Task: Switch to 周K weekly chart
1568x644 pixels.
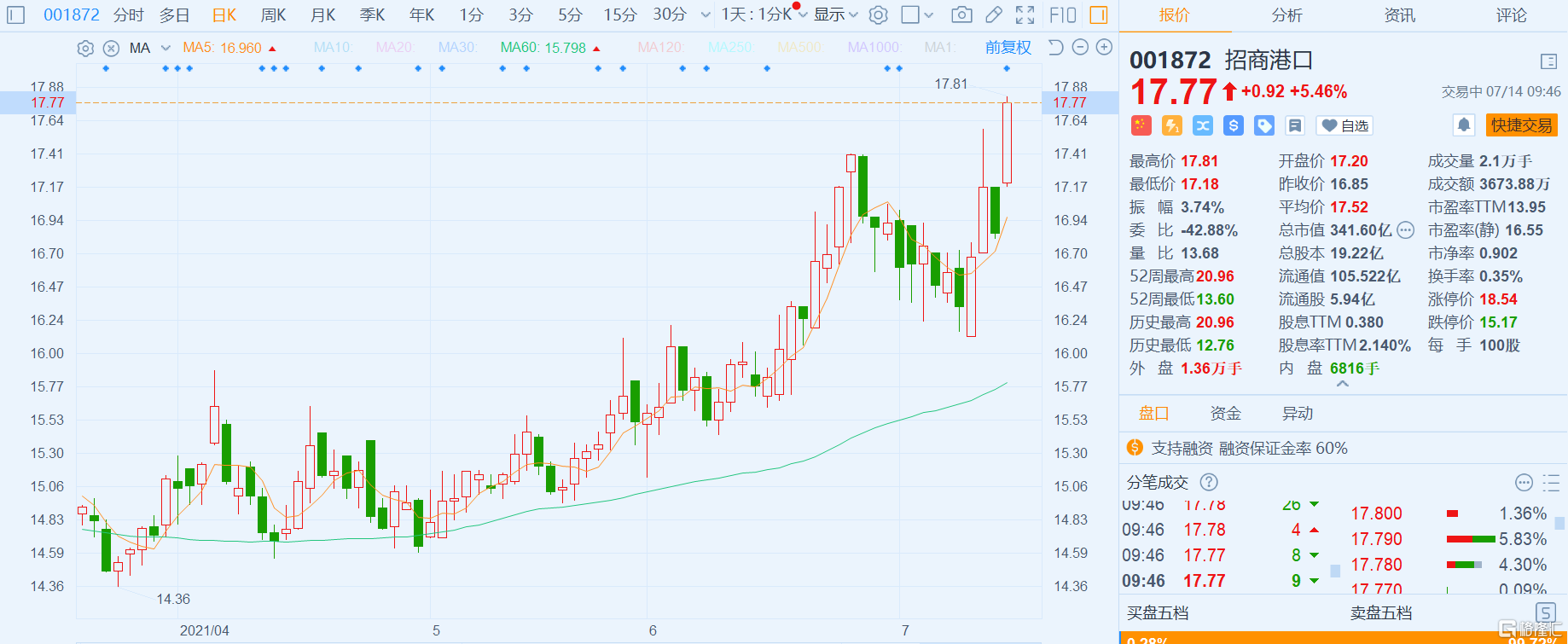Action: [274, 15]
